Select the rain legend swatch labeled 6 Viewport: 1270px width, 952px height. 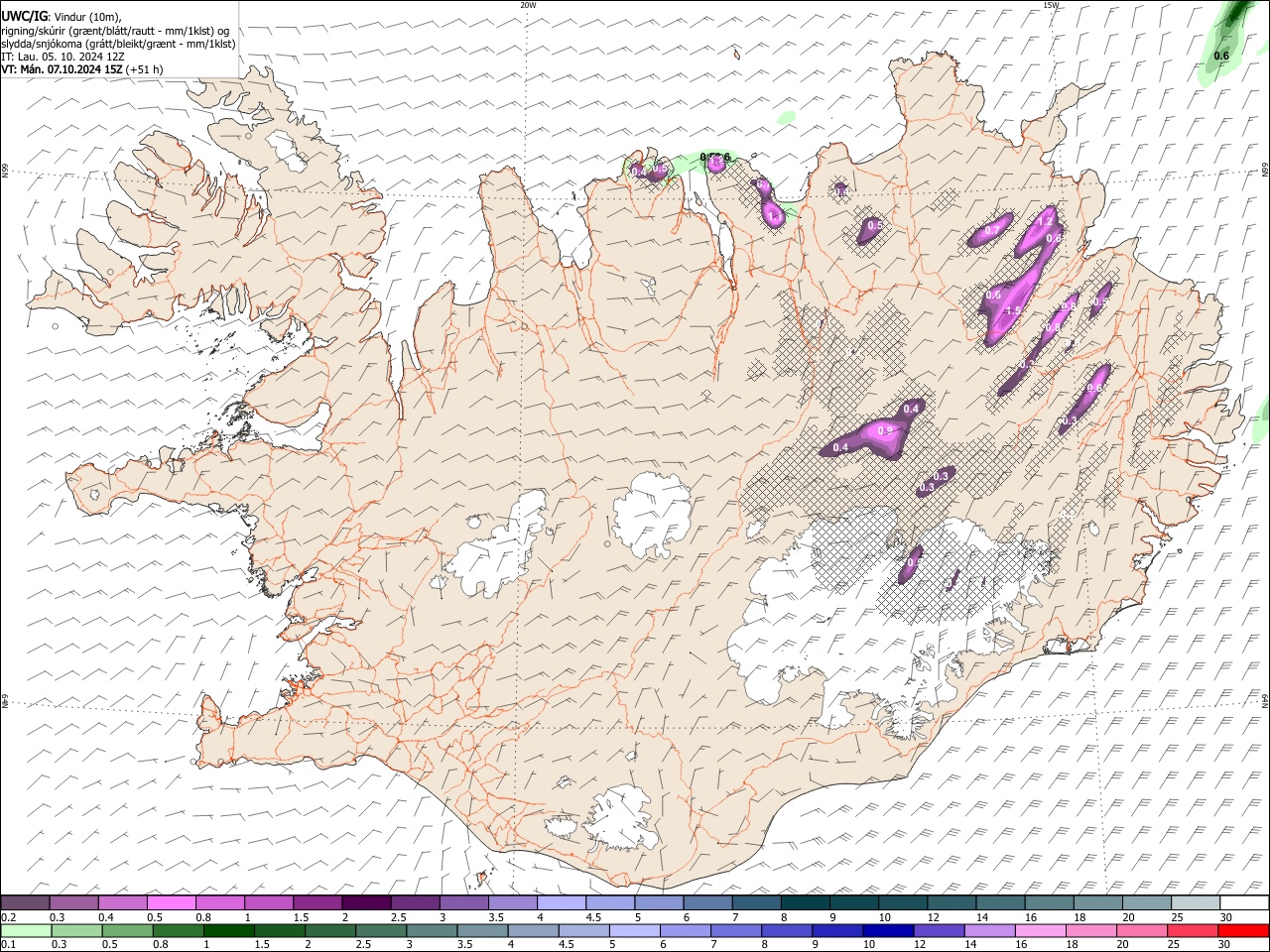pyautogui.click(x=685, y=930)
